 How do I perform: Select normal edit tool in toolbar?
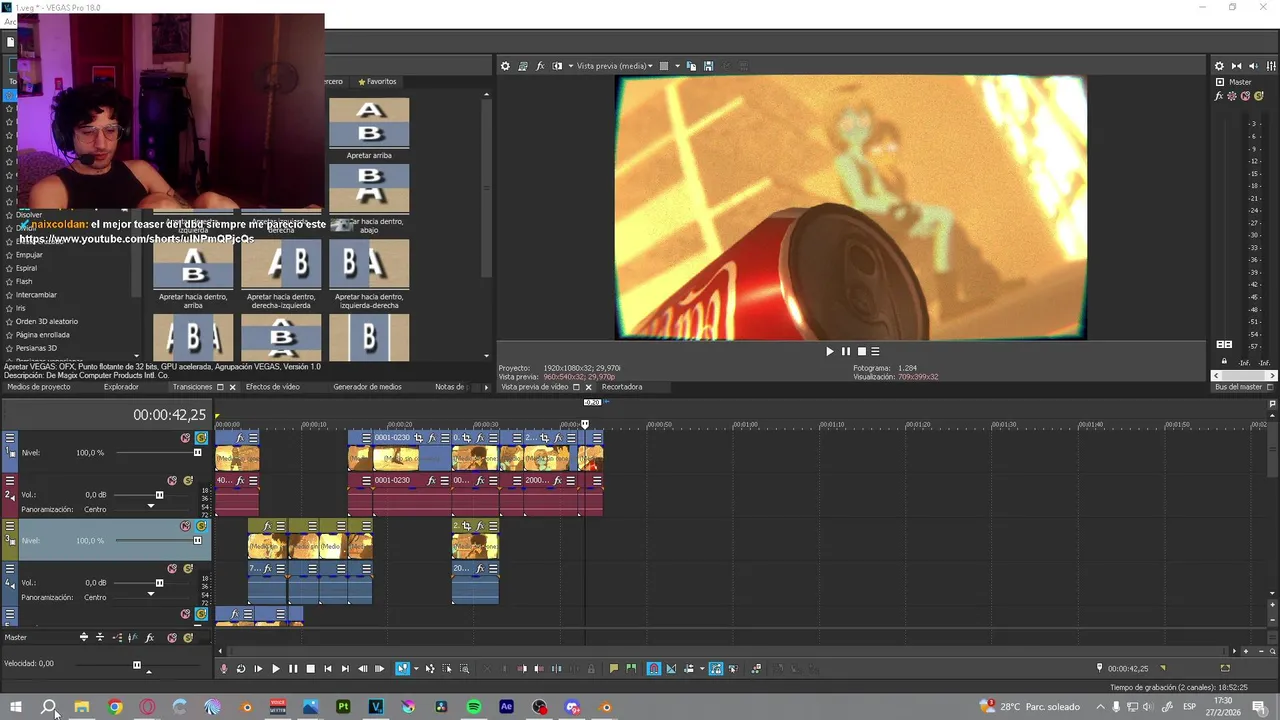(x=403, y=669)
